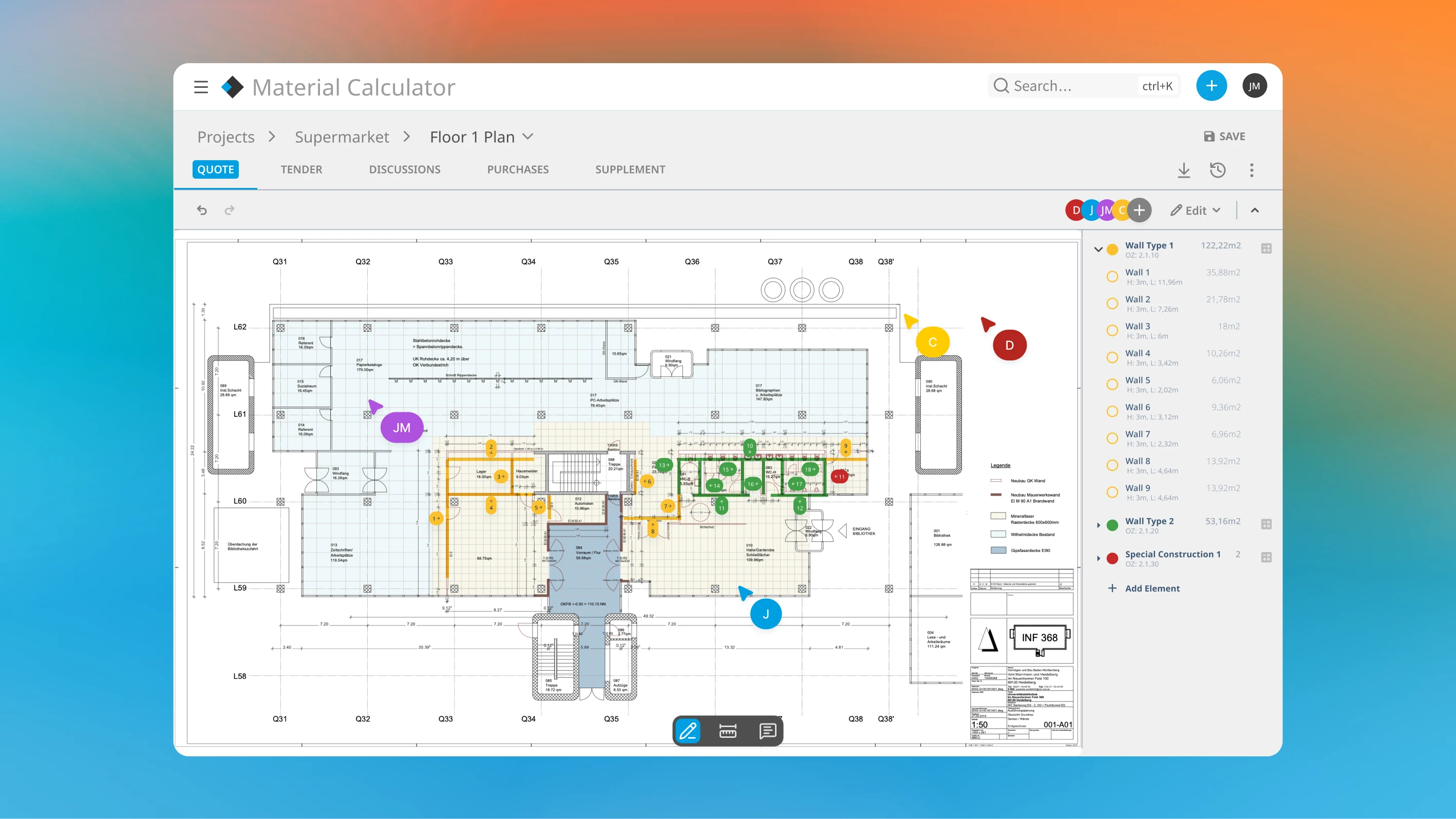The height and width of the screenshot is (819, 1456).
Task: Select the radio circle next to Wall 7
Action: 1112,437
